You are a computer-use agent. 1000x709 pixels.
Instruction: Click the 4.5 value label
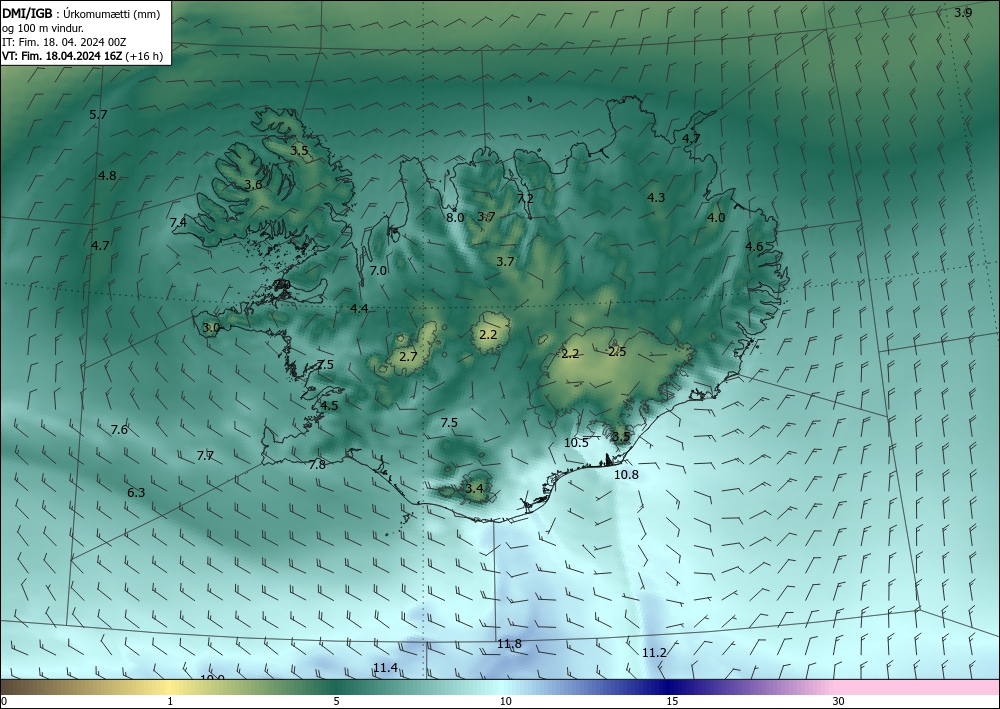pyautogui.click(x=329, y=406)
